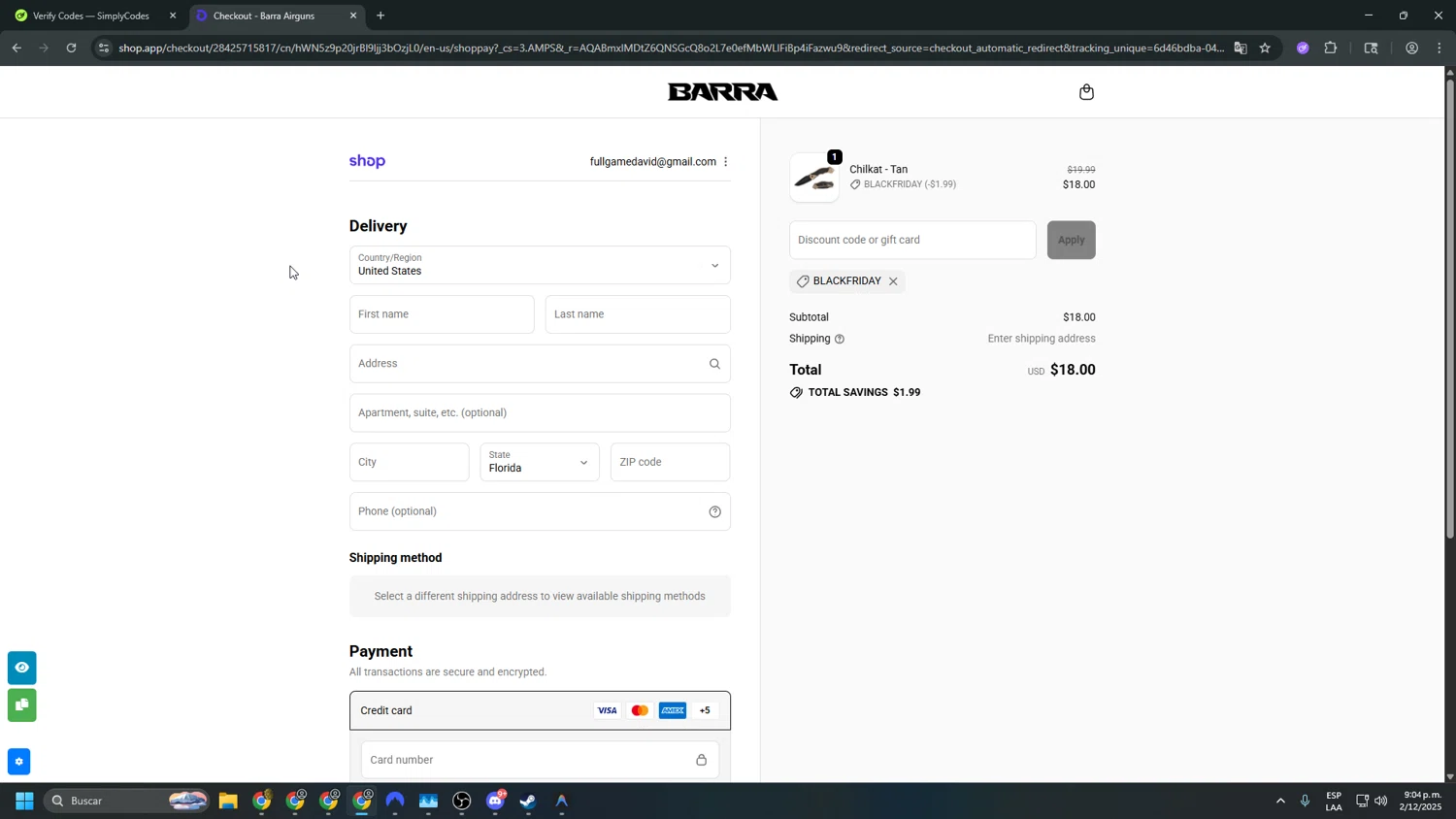
Task: Expand the +5 more card types
Action: click(705, 711)
